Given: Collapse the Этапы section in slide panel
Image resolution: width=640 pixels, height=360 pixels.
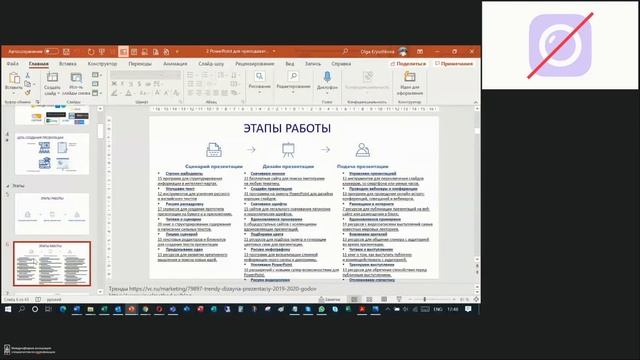Looking at the screenshot, I should [x=8, y=186].
